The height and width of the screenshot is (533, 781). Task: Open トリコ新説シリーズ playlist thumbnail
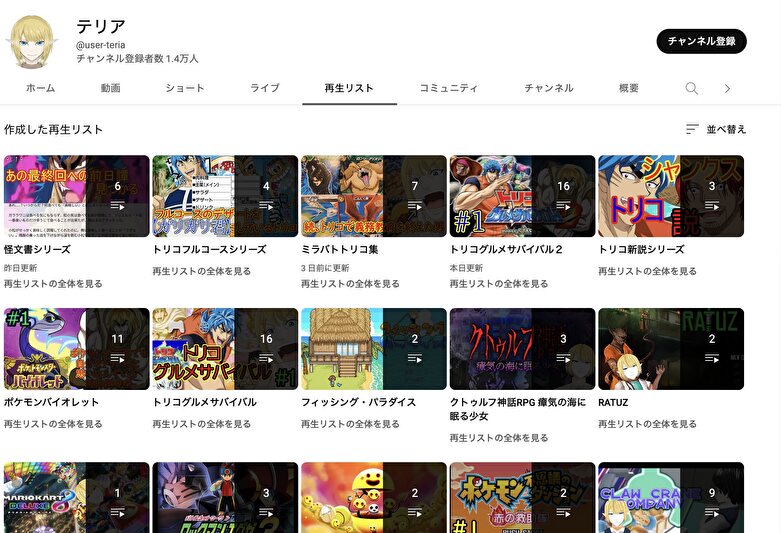tap(671, 196)
